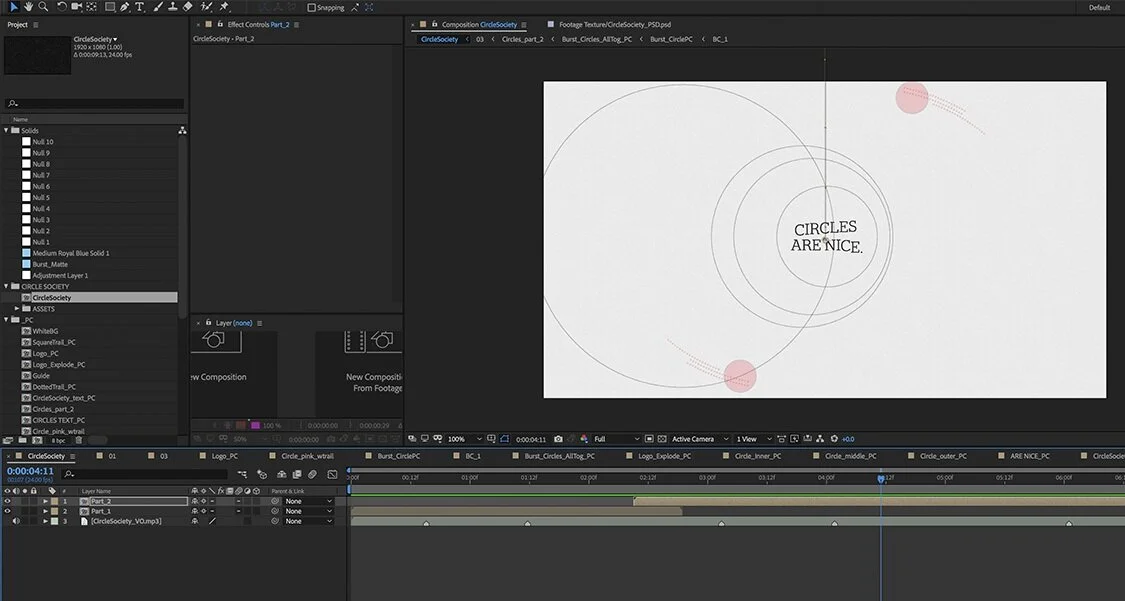Click the composition mini-flowchart icon in timeline
The width and height of the screenshot is (1125, 601).
(x=243, y=474)
